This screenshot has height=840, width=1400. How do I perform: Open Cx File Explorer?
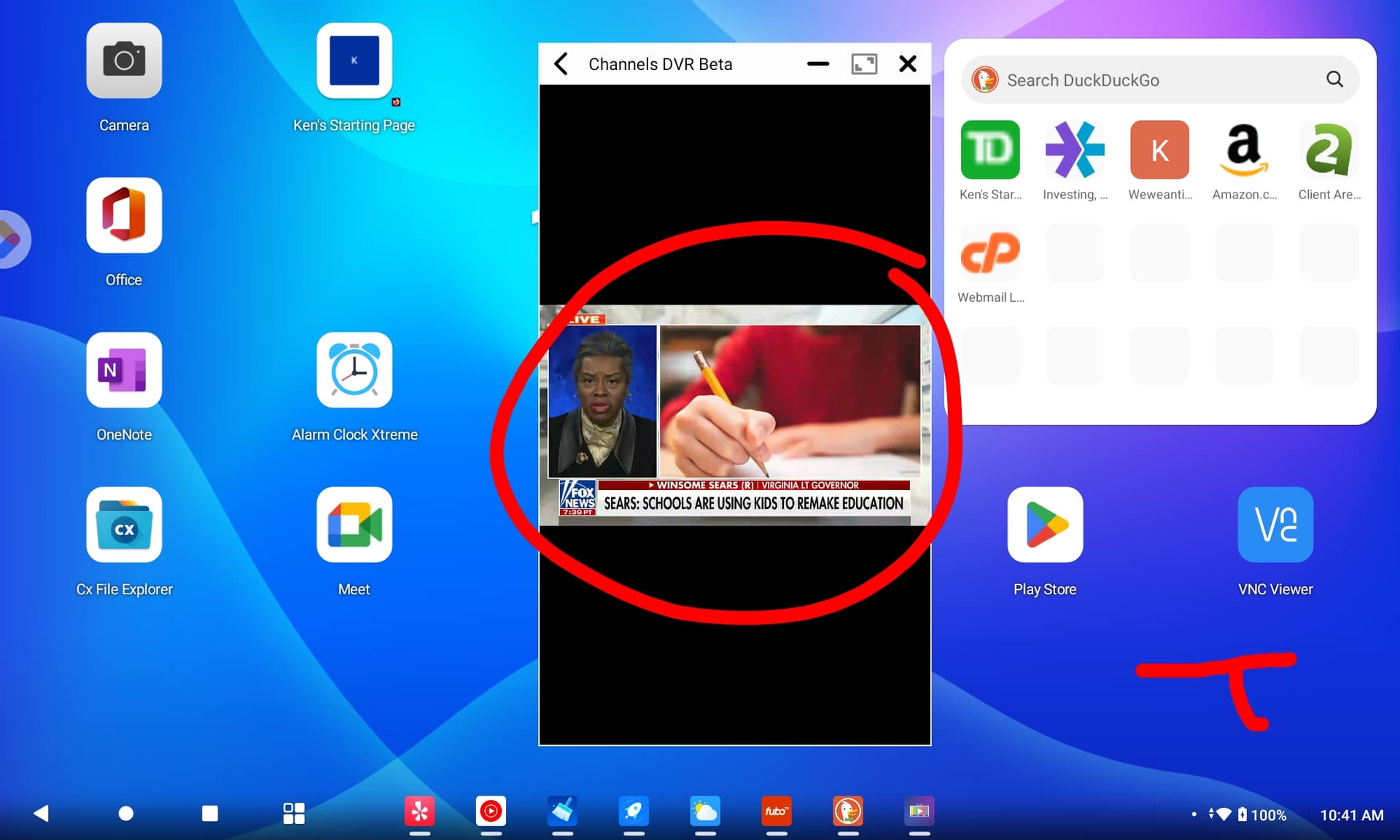pyautogui.click(x=124, y=525)
